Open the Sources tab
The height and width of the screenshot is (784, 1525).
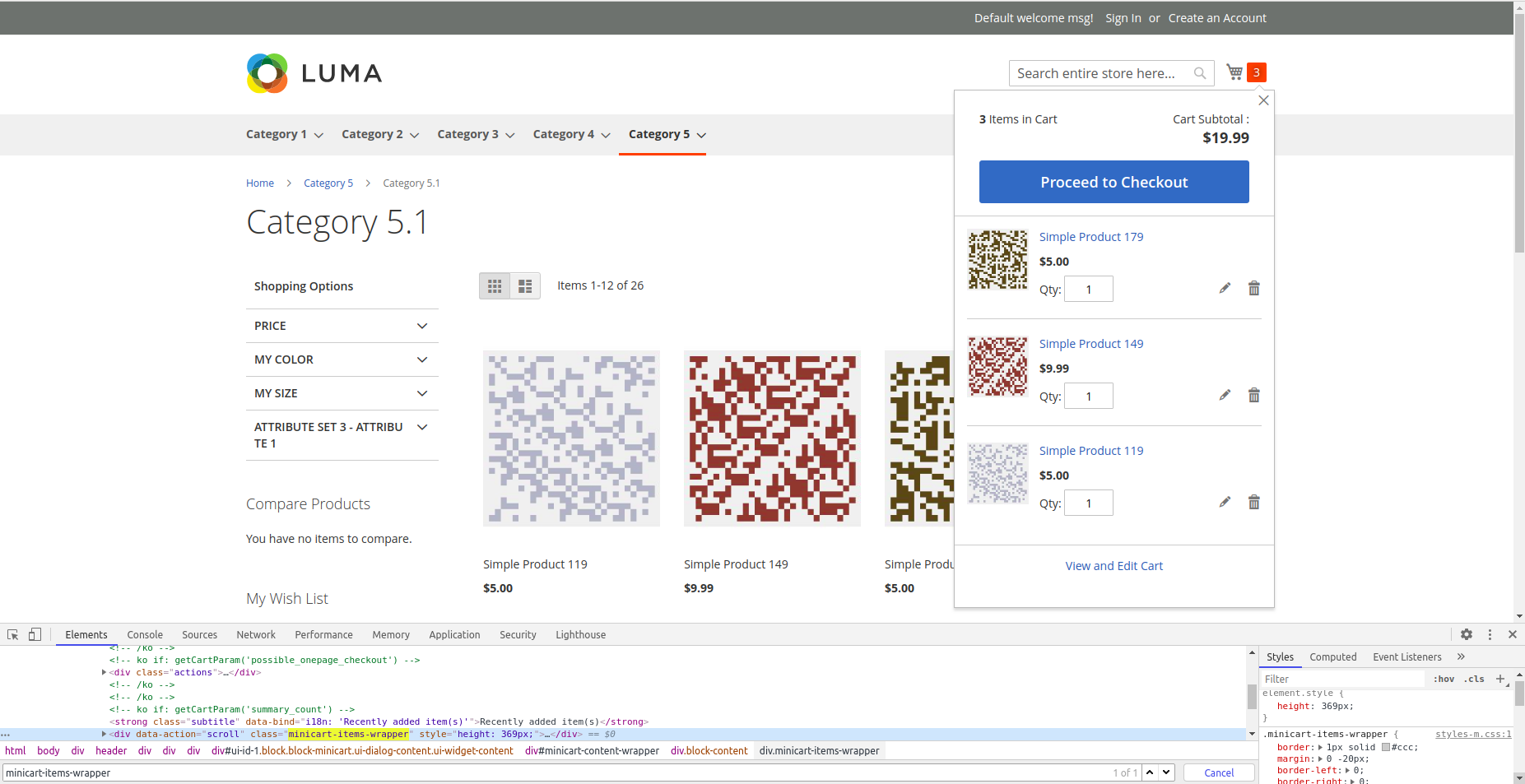click(199, 634)
